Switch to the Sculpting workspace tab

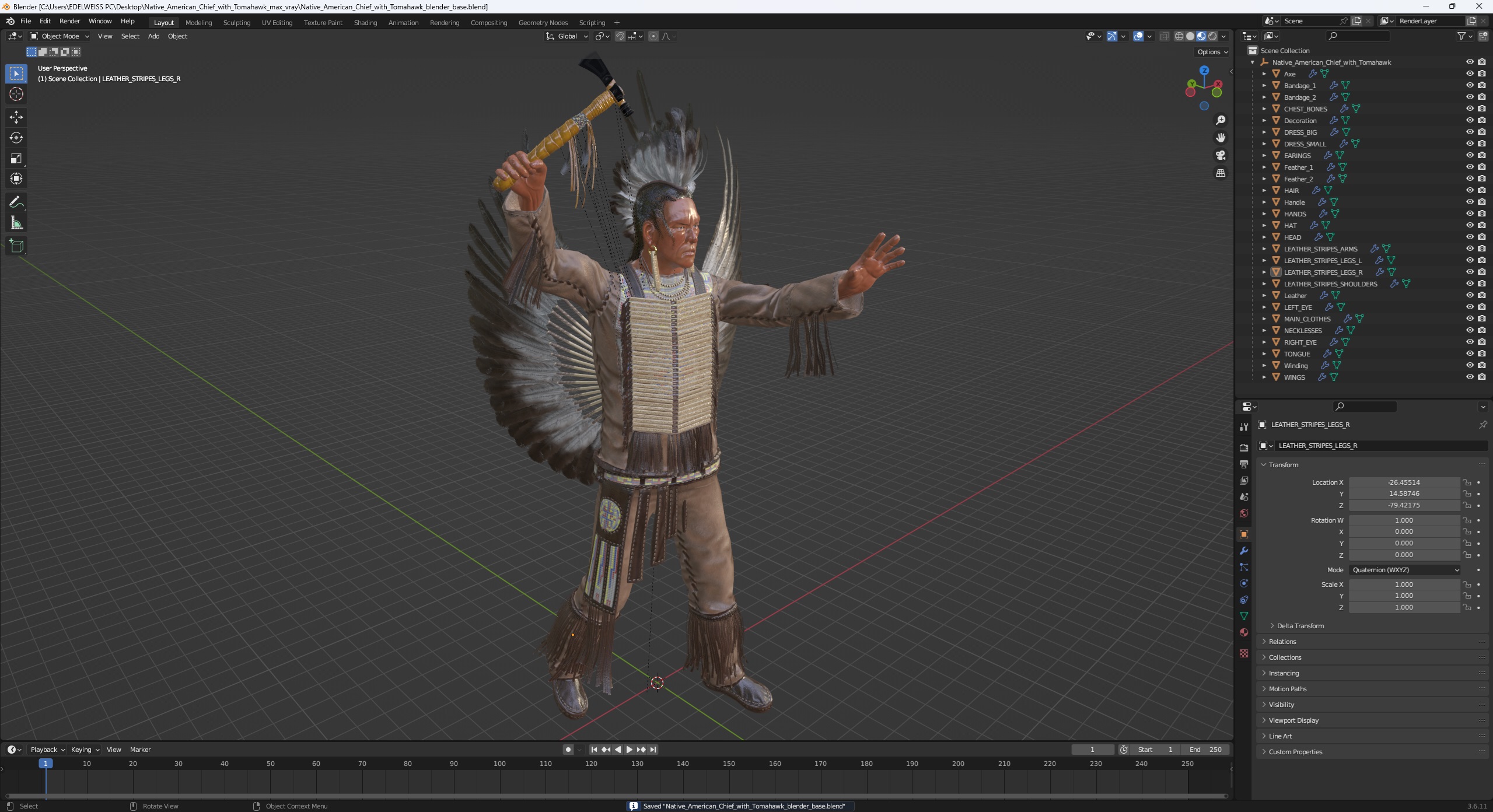pyautogui.click(x=237, y=23)
